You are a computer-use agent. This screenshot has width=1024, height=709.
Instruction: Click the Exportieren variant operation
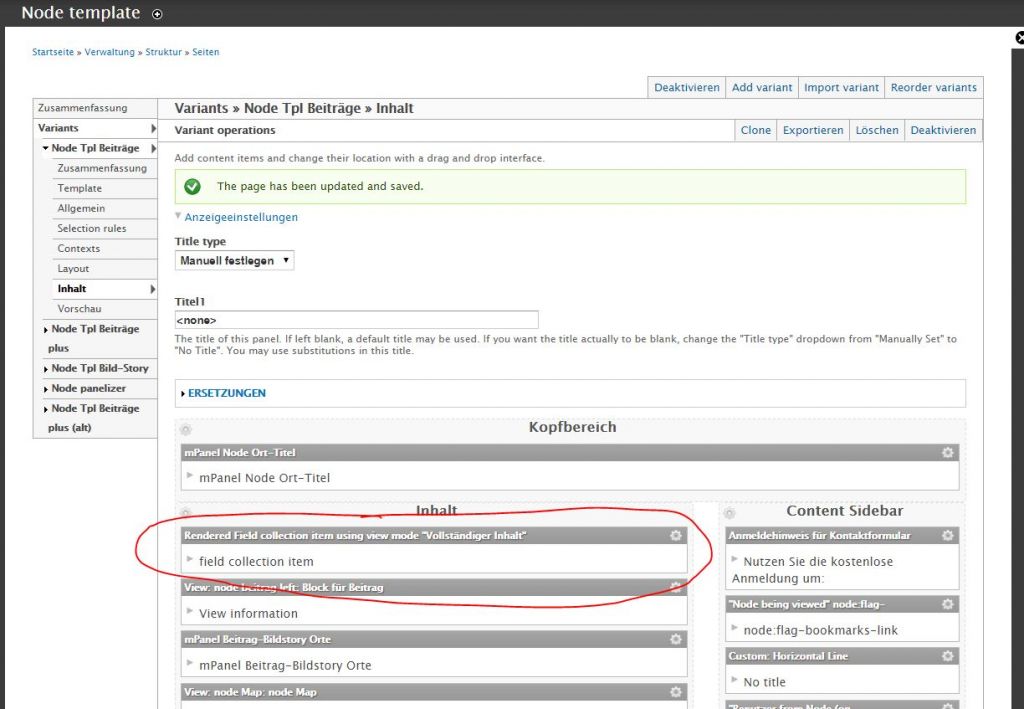click(813, 130)
